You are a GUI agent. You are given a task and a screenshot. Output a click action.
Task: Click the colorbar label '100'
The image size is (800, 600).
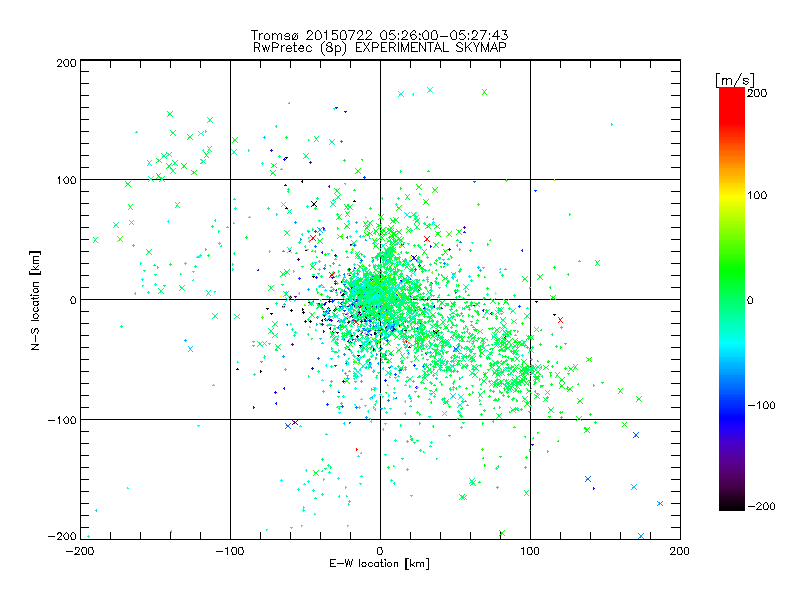click(x=757, y=195)
